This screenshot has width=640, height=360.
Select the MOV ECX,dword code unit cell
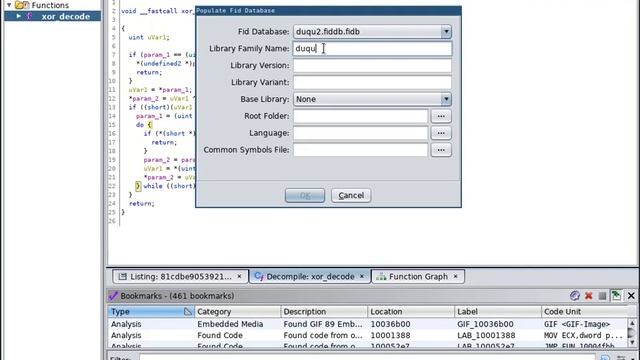584,336
